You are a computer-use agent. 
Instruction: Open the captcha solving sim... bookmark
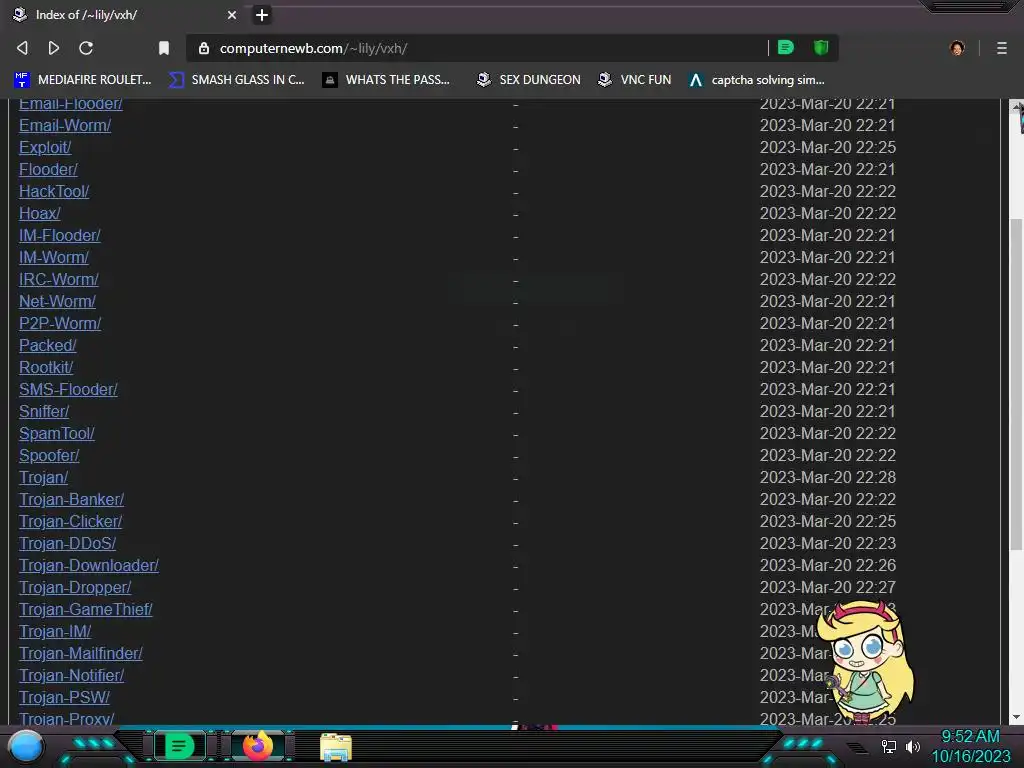757,80
